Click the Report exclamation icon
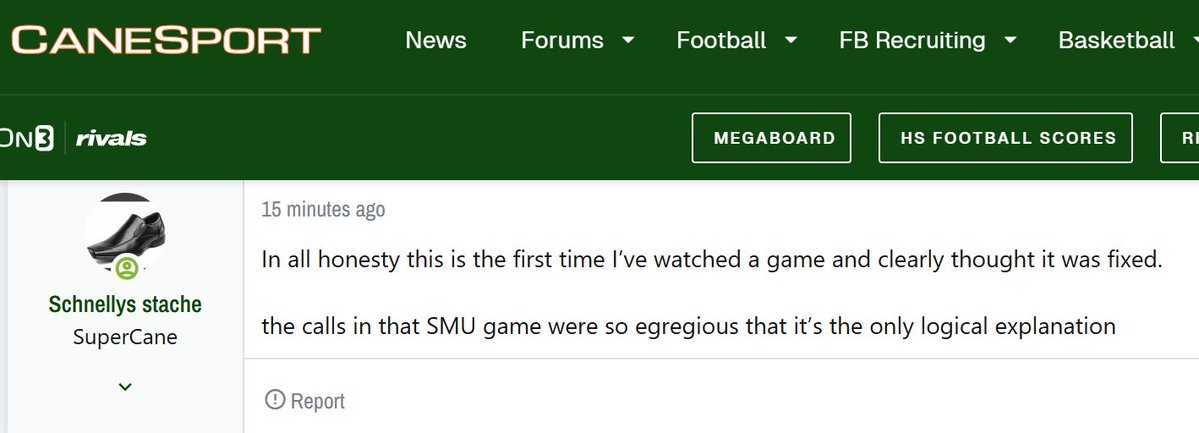This screenshot has width=1199, height=433. (274, 400)
